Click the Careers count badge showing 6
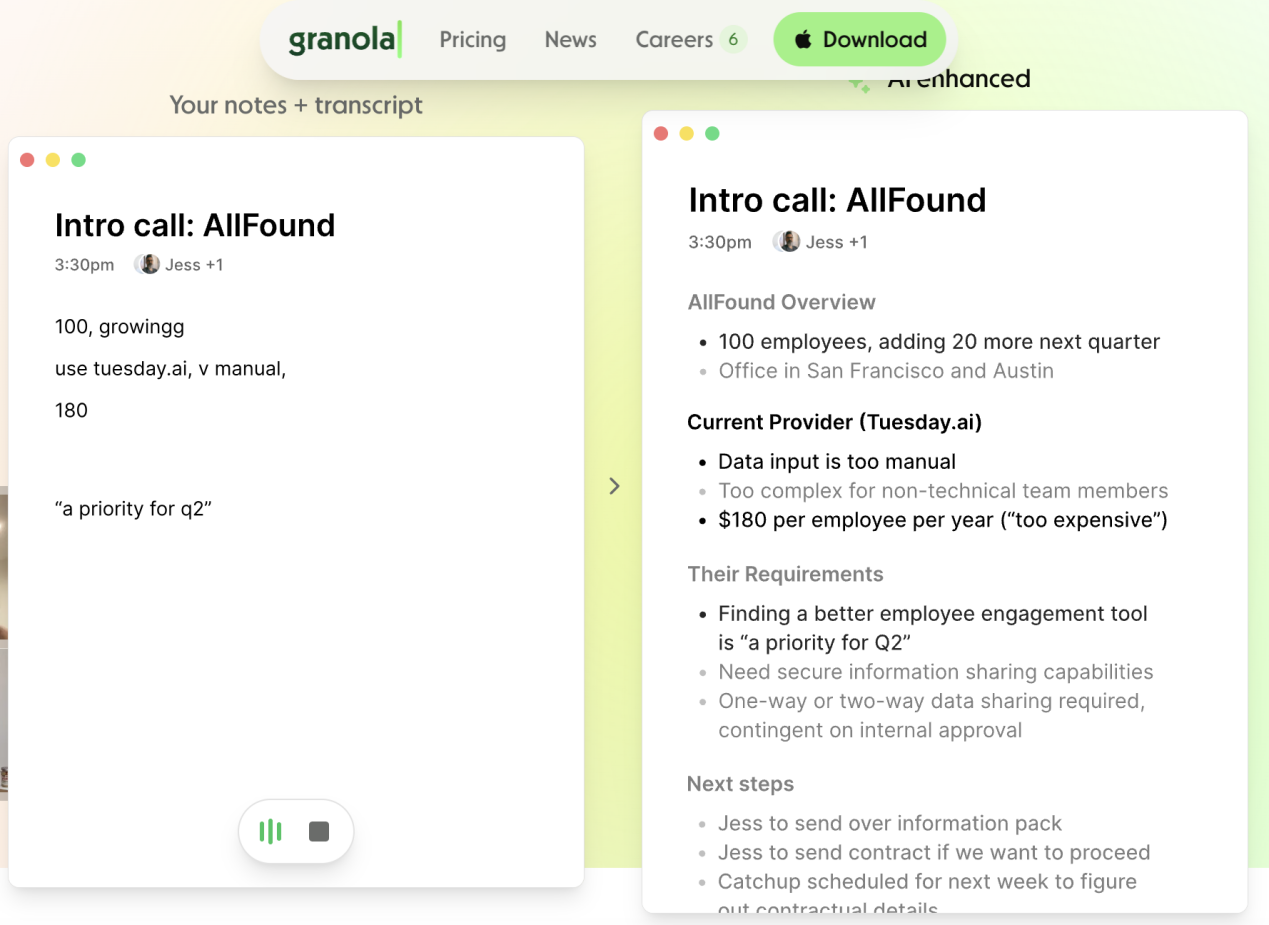The image size is (1269, 925). (733, 40)
